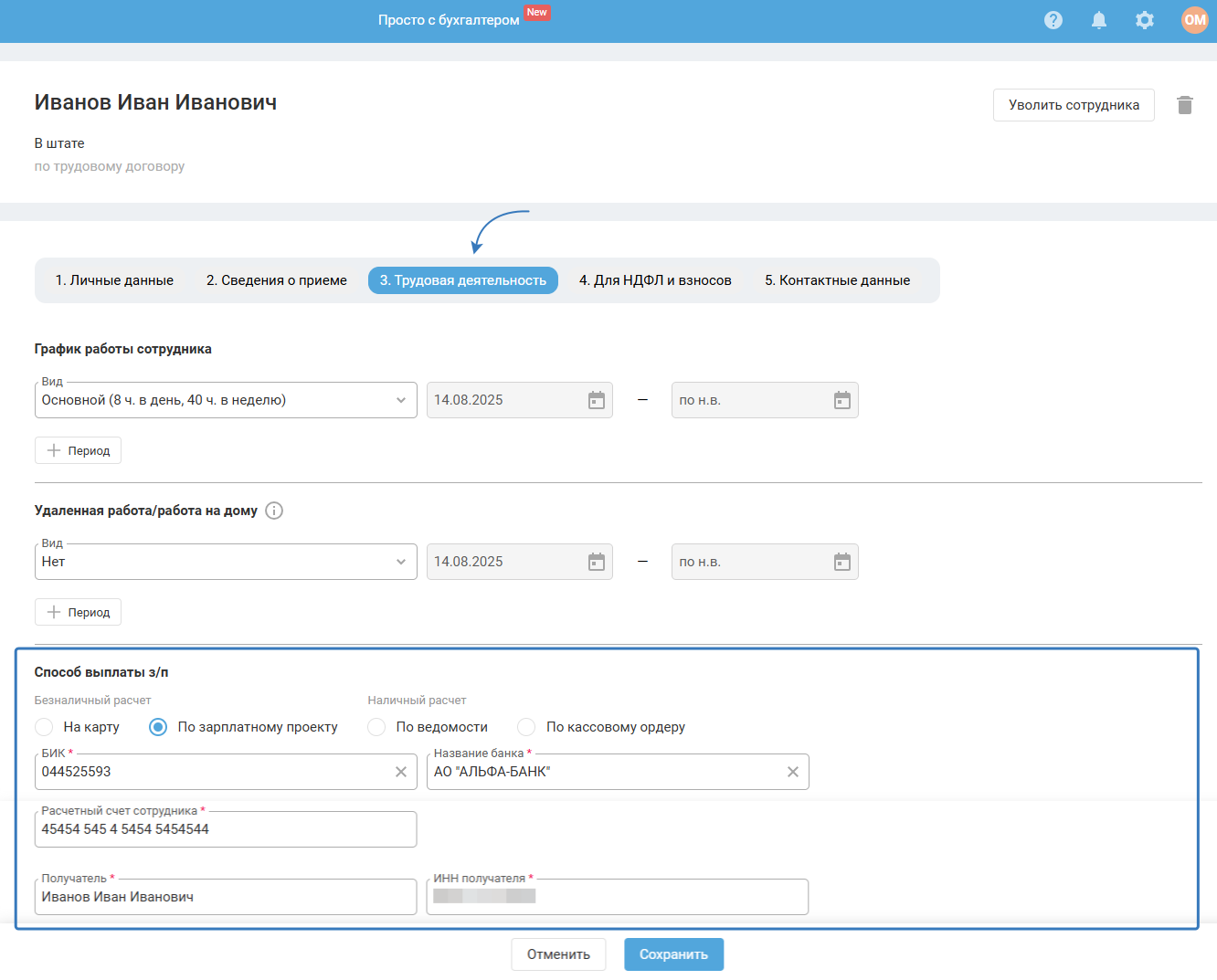Open settings gear icon in header
1217x980 pixels.
(x=1144, y=20)
